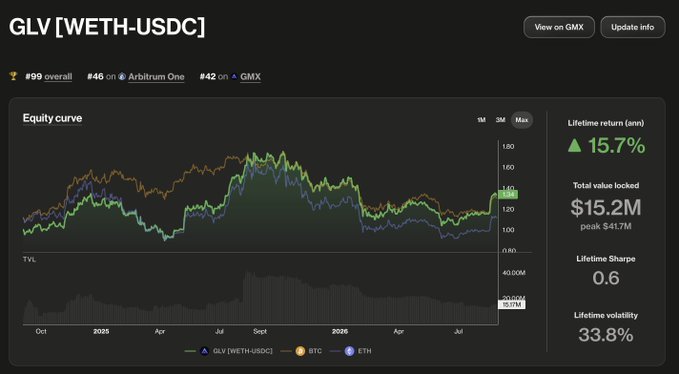Click the Lifetime Sharpe label

point(606,259)
